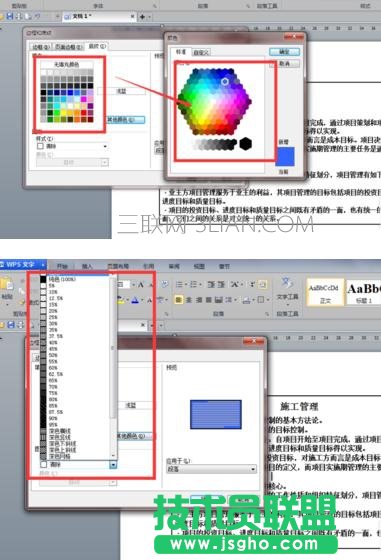381x560 pixels.
Task: Pick the bright green swatch in the fill grid
Action: pos(57,112)
